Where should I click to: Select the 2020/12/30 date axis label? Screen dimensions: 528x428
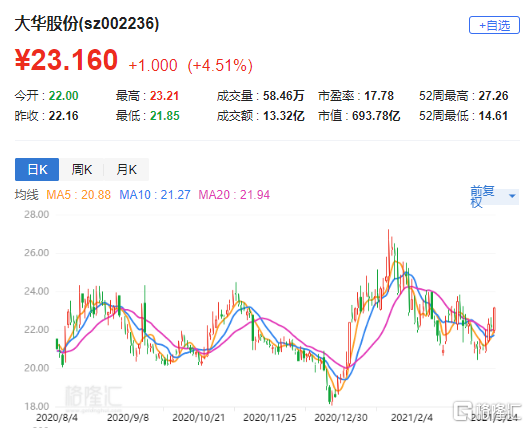tap(341, 418)
